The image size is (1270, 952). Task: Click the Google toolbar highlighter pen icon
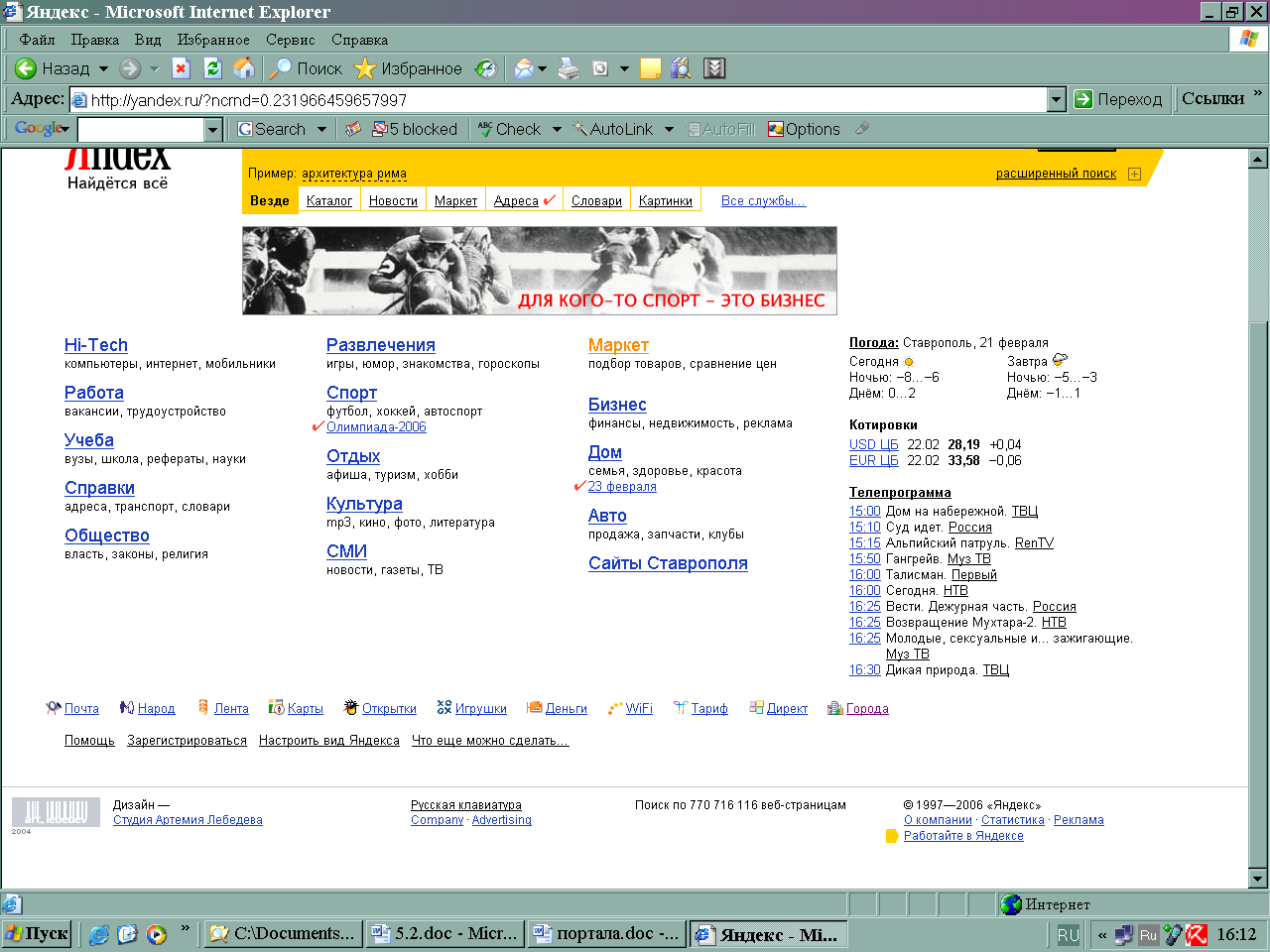click(862, 129)
